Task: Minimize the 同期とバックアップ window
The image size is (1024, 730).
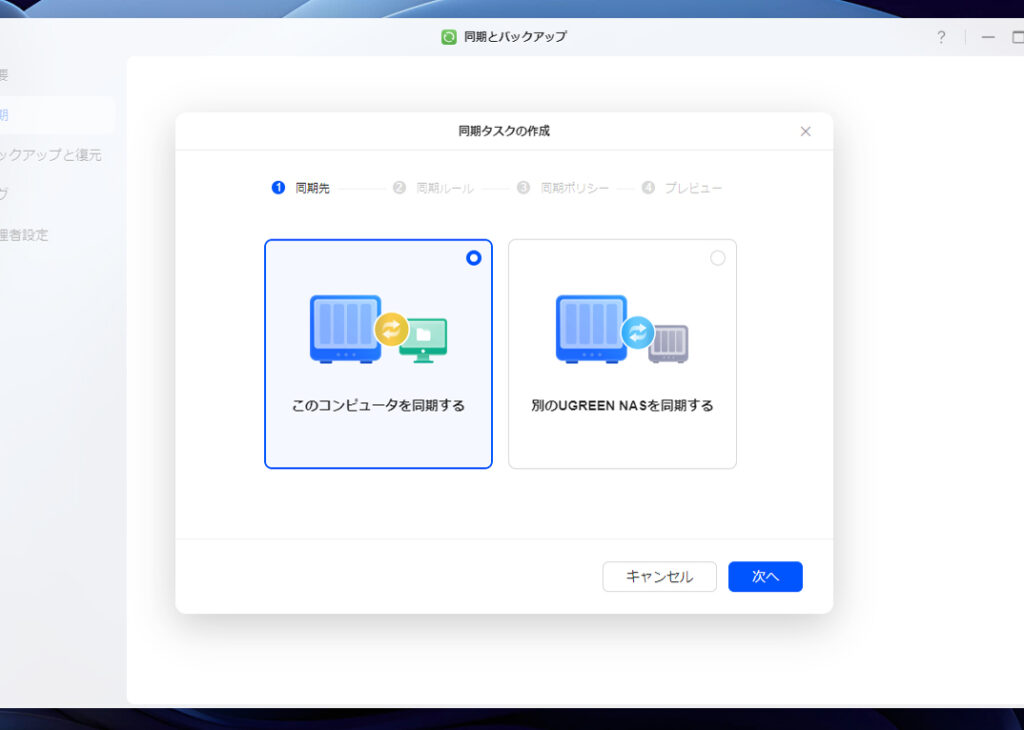Action: tap(988, 37)
